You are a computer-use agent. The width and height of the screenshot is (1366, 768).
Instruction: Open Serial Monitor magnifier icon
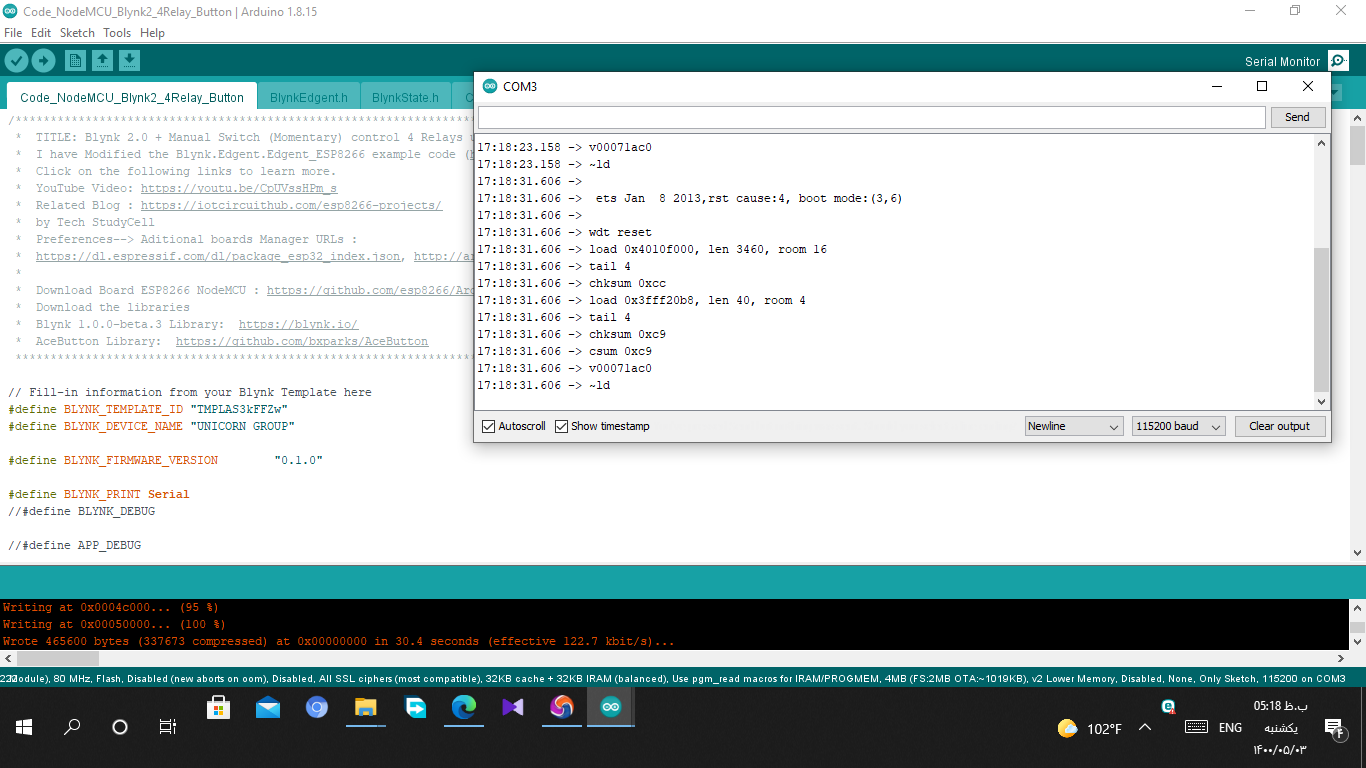[1338, 61]
